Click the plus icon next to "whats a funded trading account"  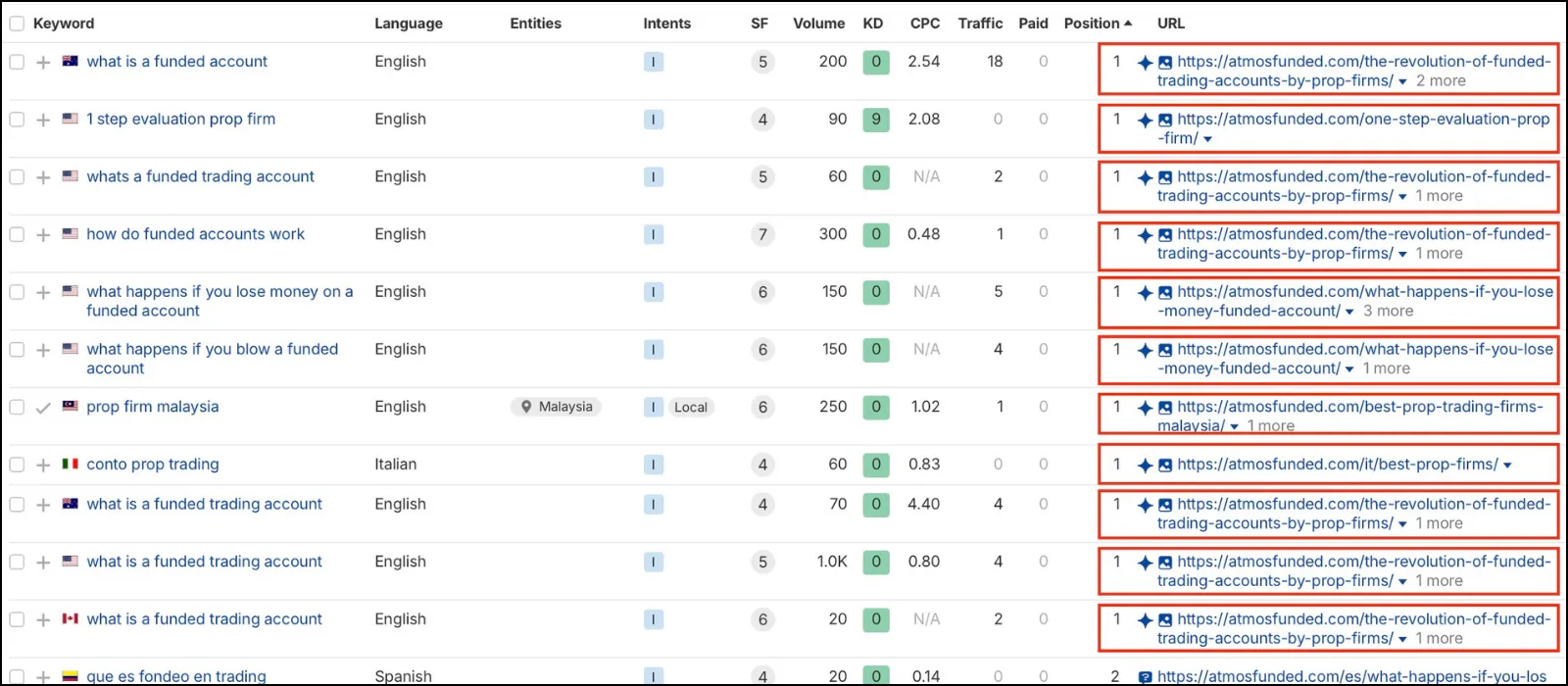pos(43,178)
